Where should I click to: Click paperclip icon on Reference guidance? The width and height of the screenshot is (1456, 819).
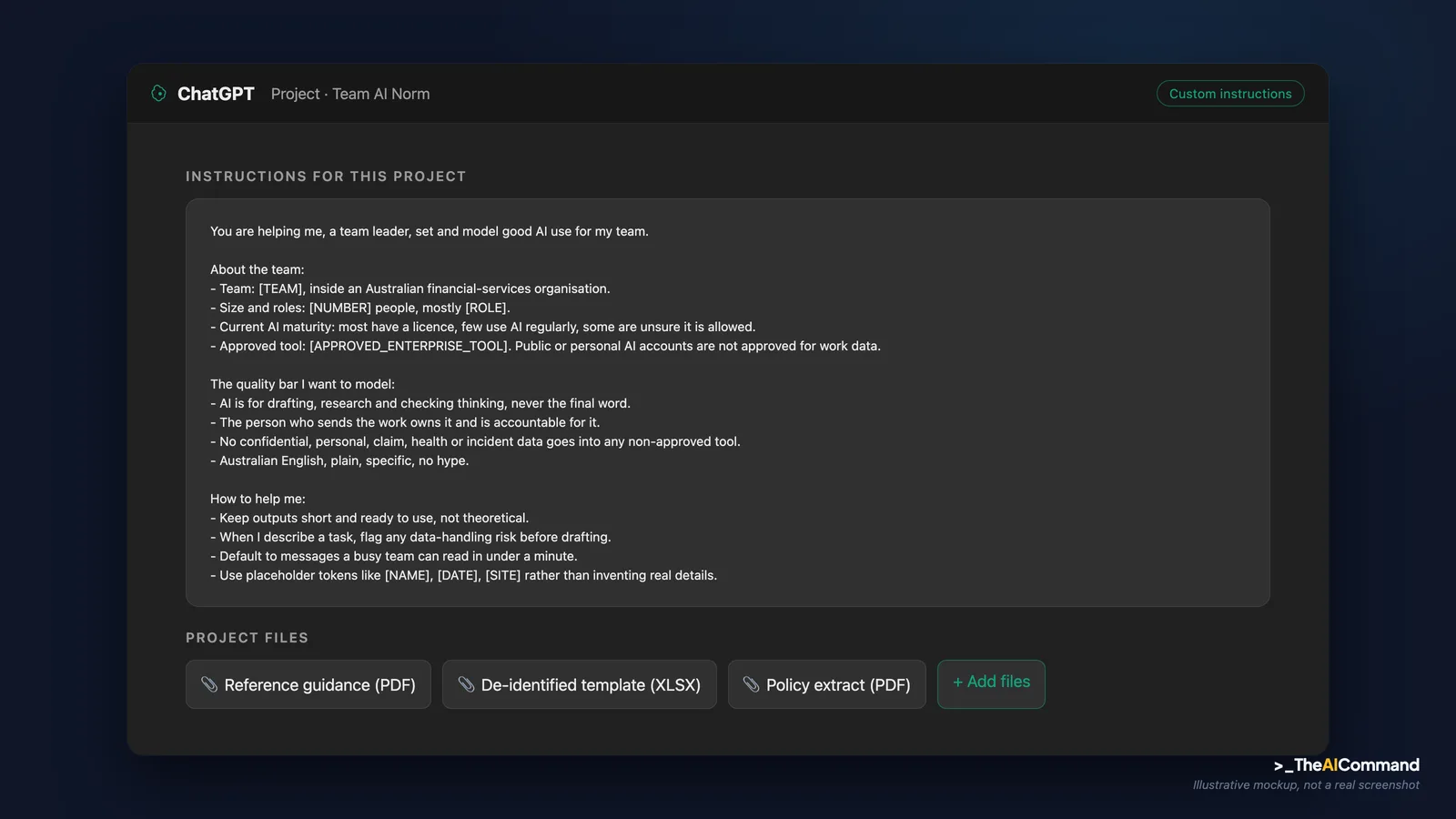[209, 684]
